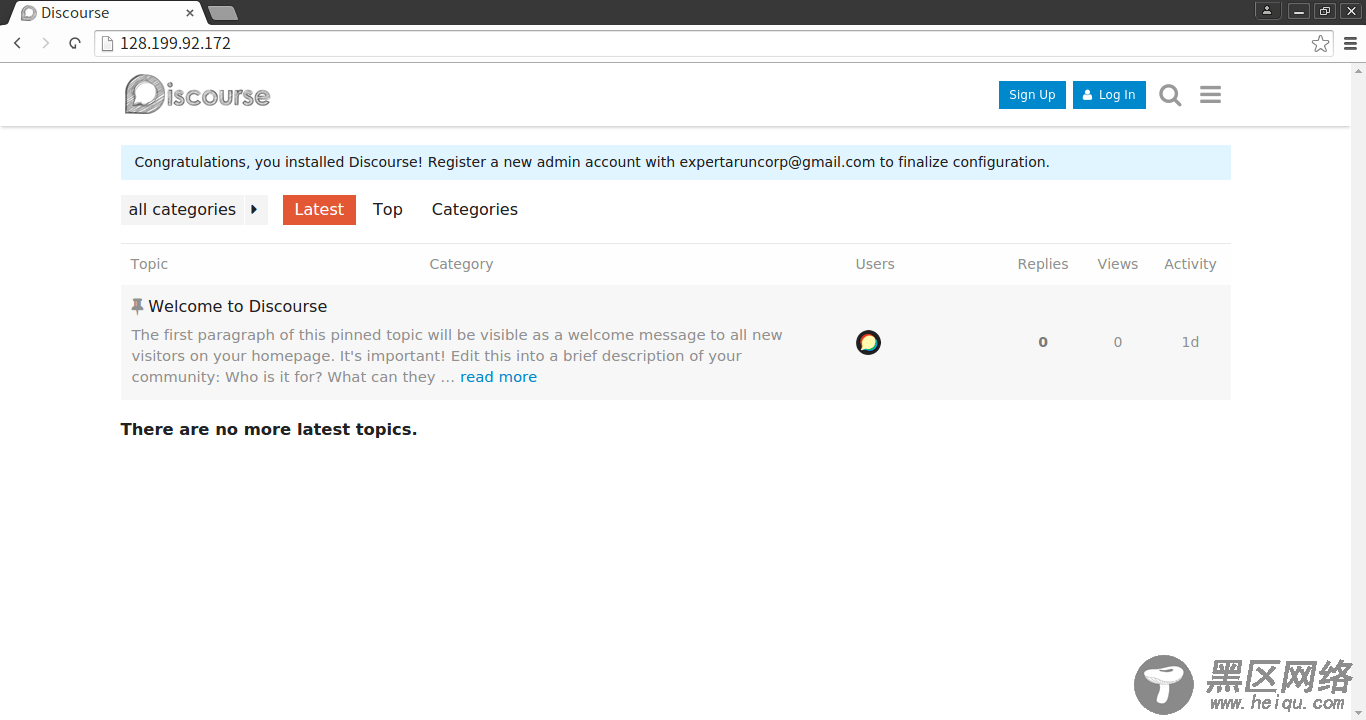This screenshot has height=720, width=1366.
Task: Open the Welcome to Discourse topic
Action: point(238,306)
